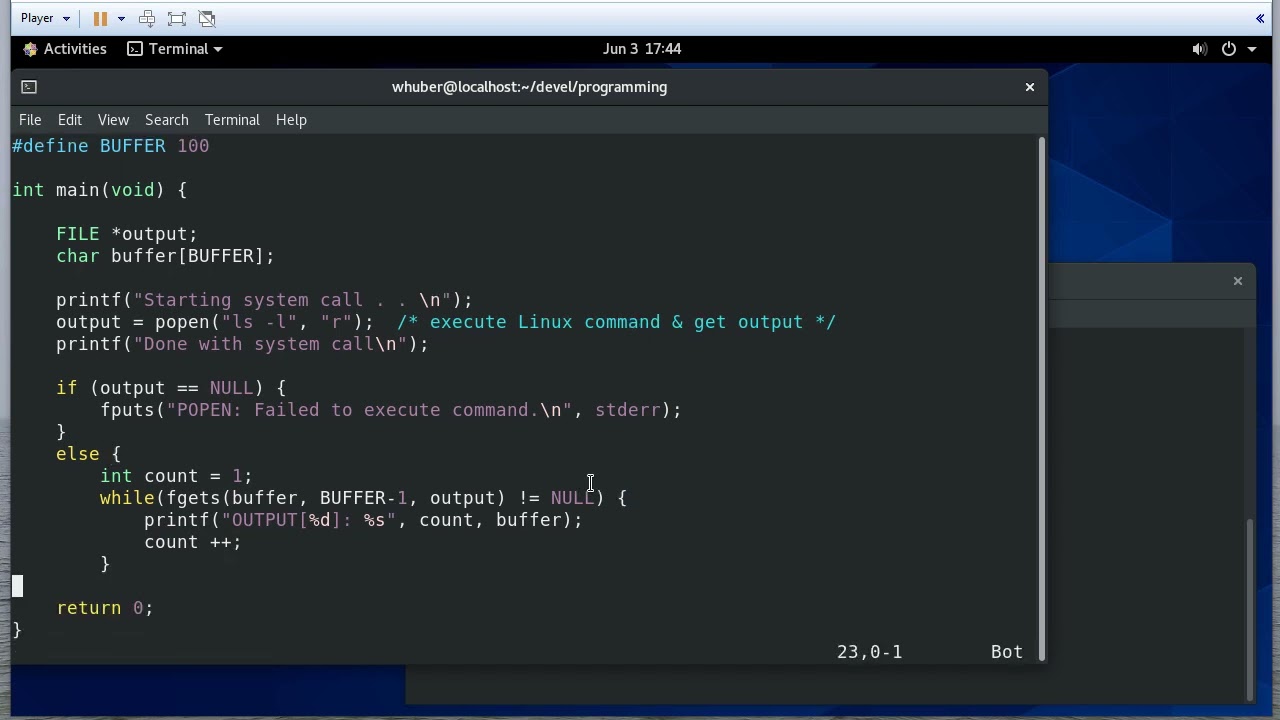The image size is (1280, 720).
Task: Click the 'while(fgets(buffer, BUFFER-1, output)' line
Action: [x=363, y=498]
